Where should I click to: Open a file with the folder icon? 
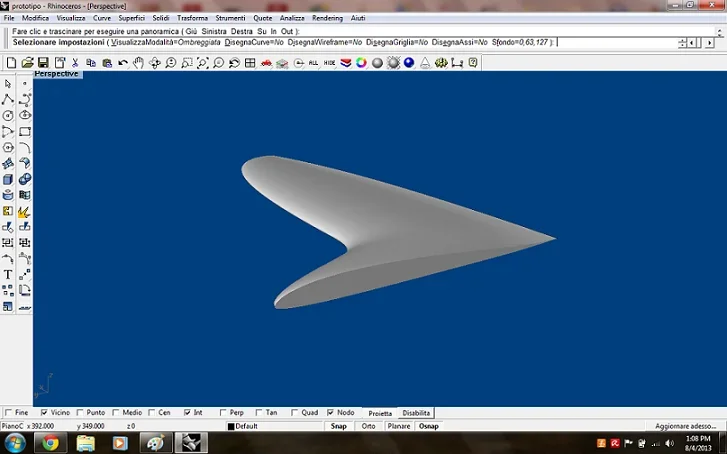click(27, 63)
